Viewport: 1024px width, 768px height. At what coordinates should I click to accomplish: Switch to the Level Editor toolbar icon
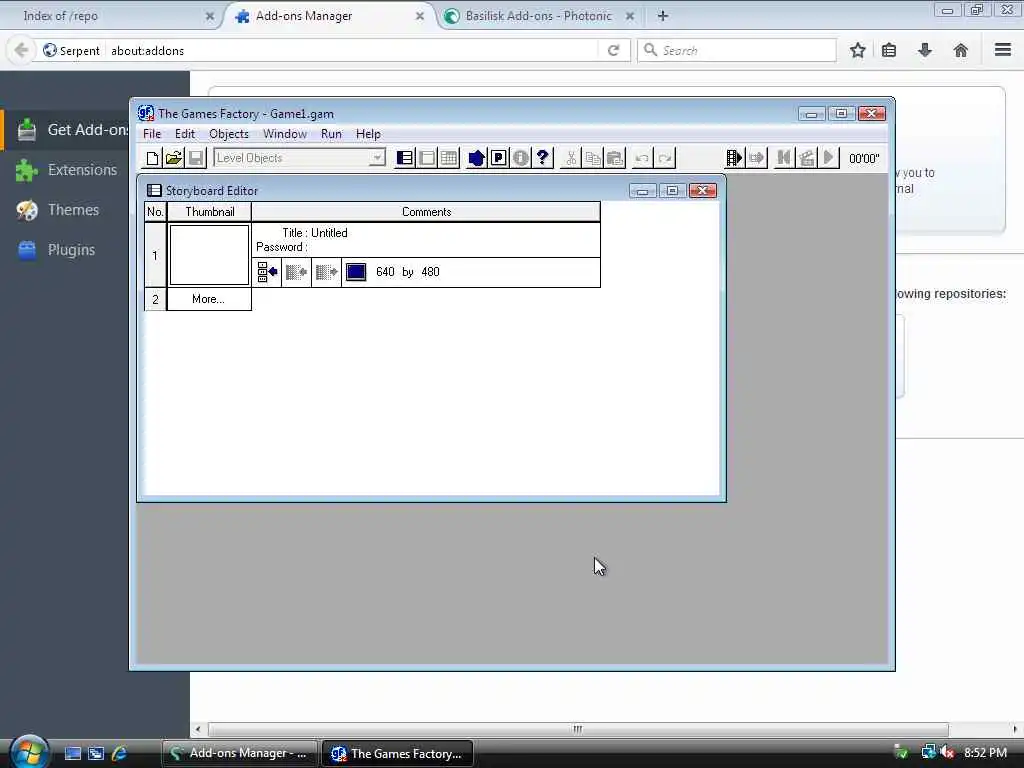tap(427, 158)
